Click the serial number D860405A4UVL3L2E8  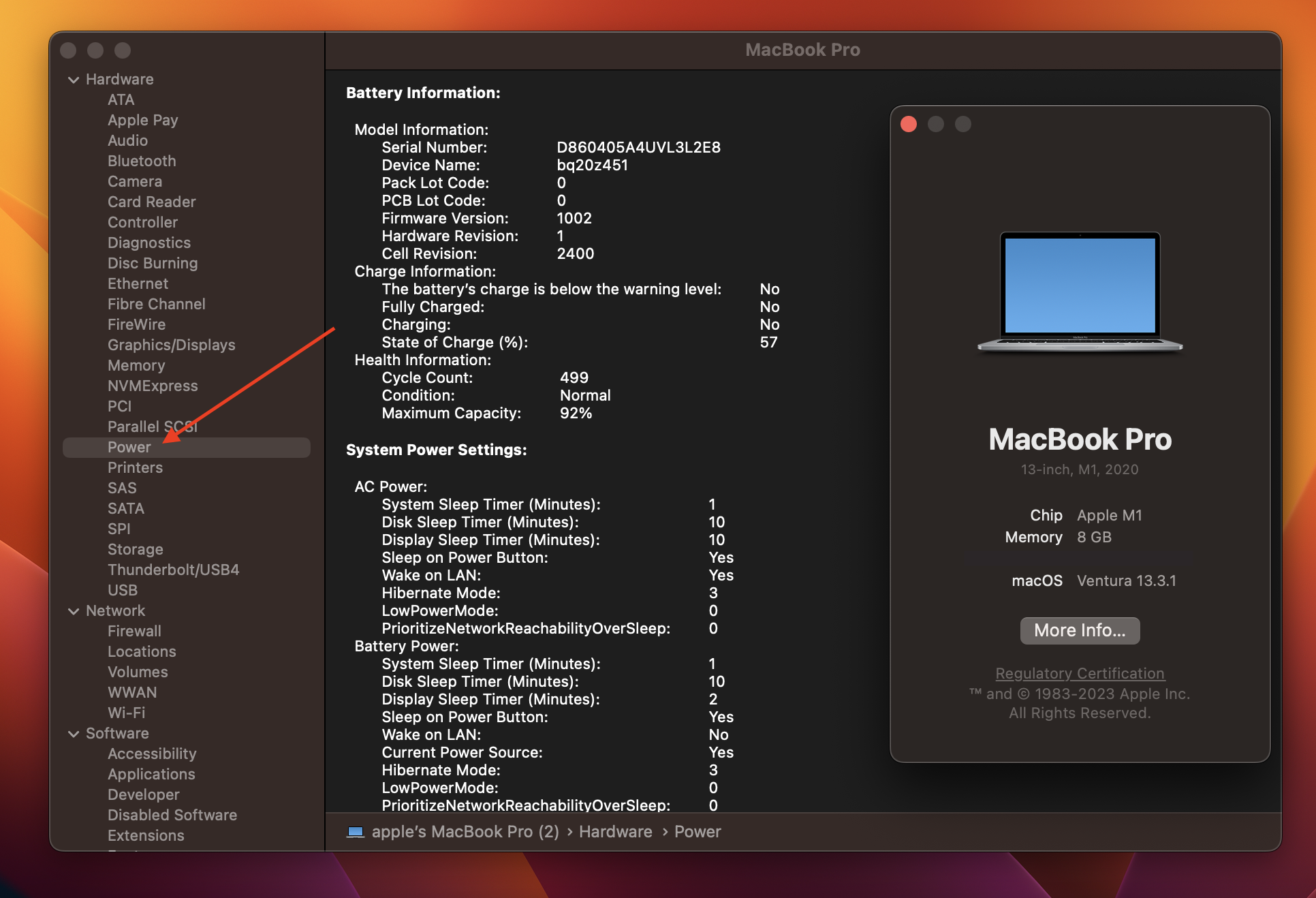[638, 147]
